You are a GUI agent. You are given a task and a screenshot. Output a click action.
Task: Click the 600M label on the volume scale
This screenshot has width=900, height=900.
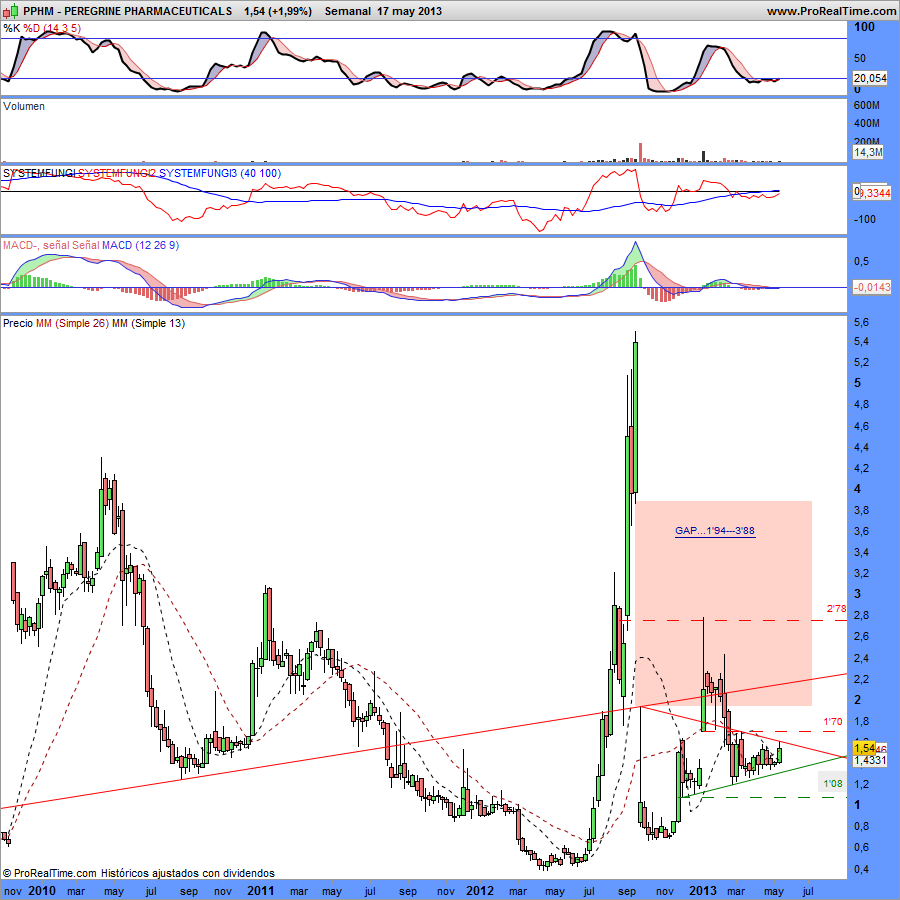[x=867, y=106]
